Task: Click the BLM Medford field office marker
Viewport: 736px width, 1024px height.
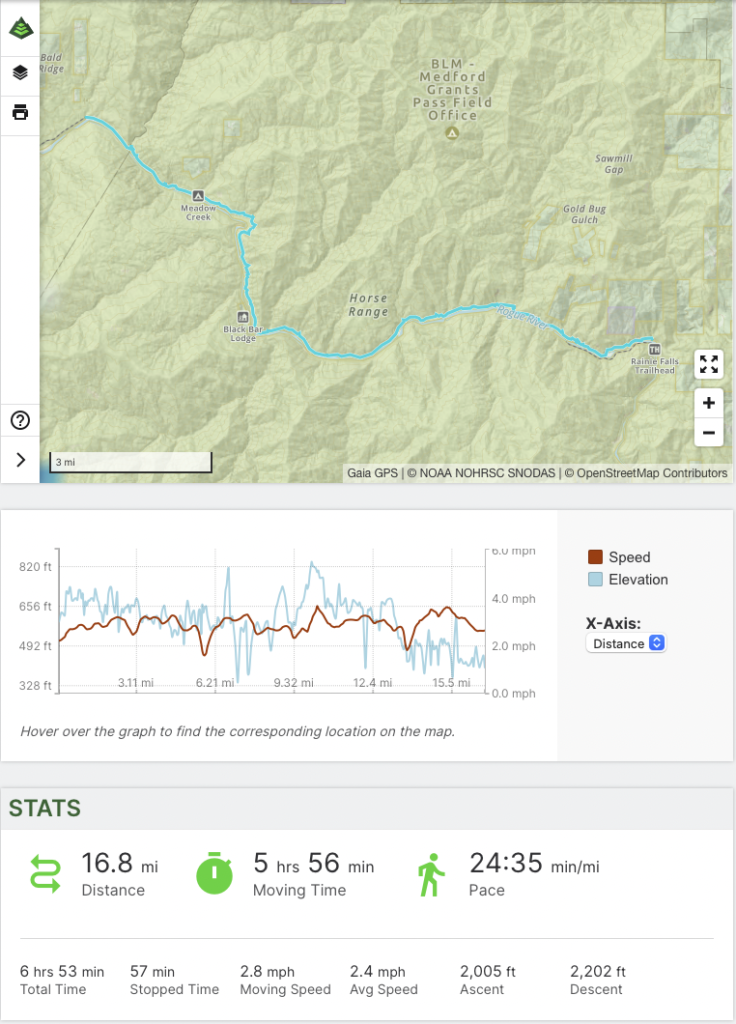Action: click(x=452, y=132)
